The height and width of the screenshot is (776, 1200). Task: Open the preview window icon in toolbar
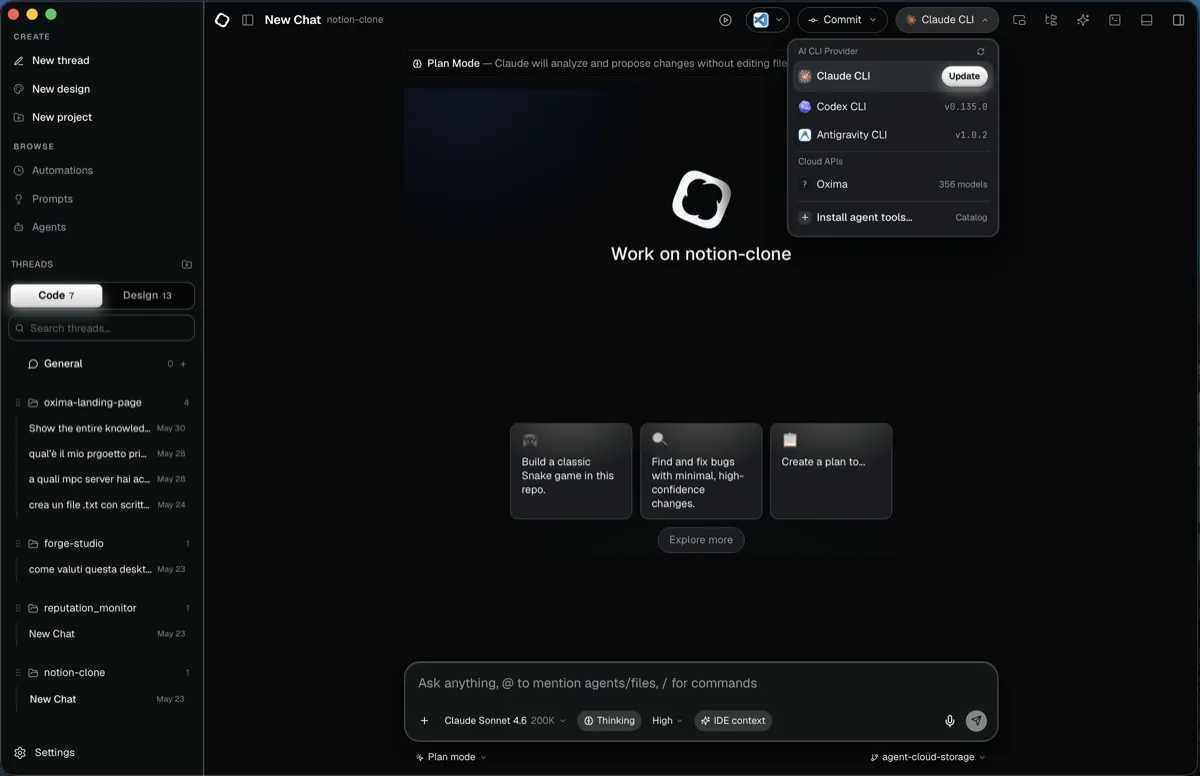(1019, 20)
